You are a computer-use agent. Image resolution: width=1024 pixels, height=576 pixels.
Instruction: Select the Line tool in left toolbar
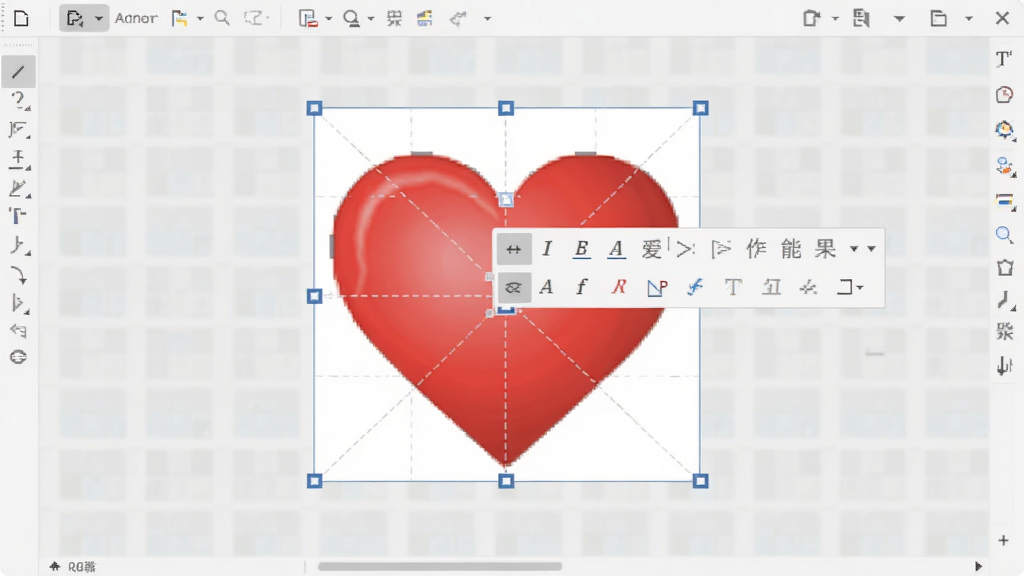click(18, 72)
